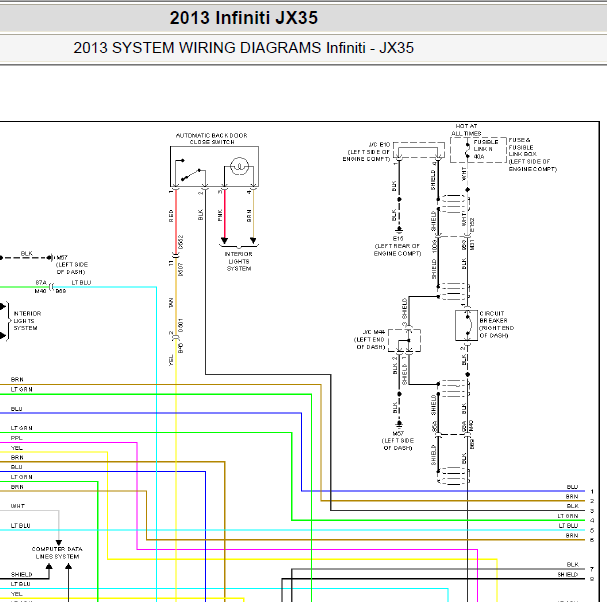
Task: Click wire reference number "6" at the right edge
Action: [592, 540]
